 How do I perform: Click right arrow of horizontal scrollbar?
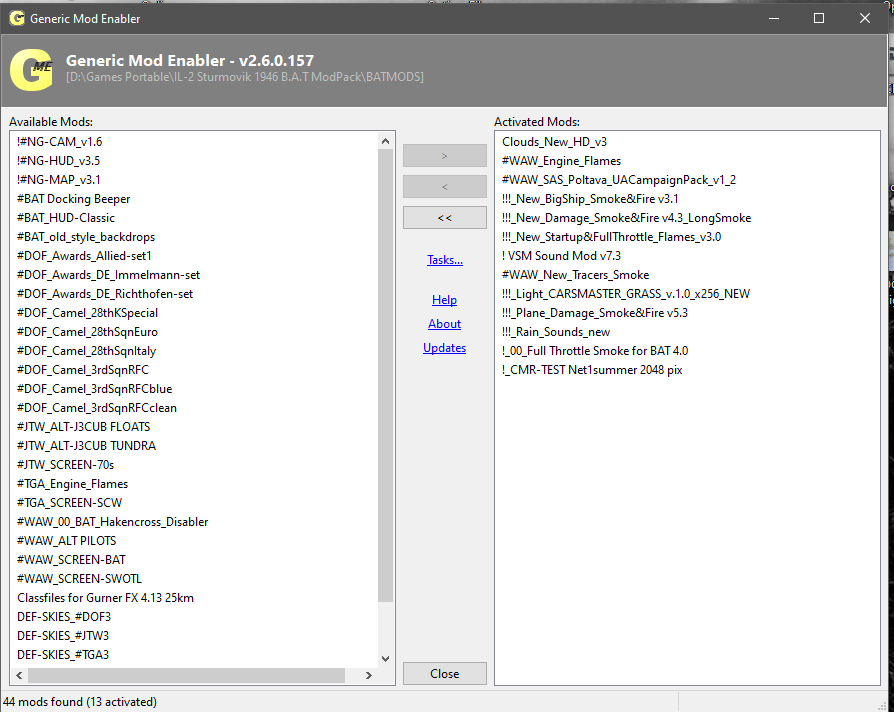pos(369,676)
